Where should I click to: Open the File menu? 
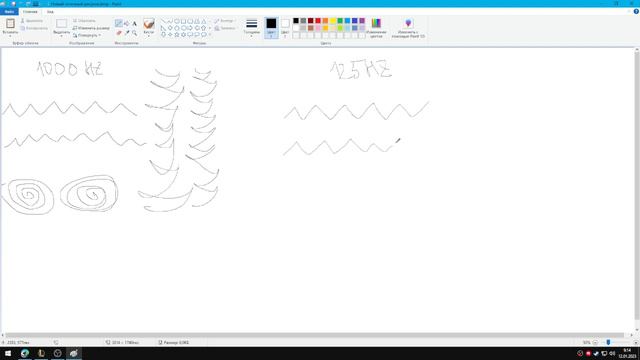tap(9, 12)
